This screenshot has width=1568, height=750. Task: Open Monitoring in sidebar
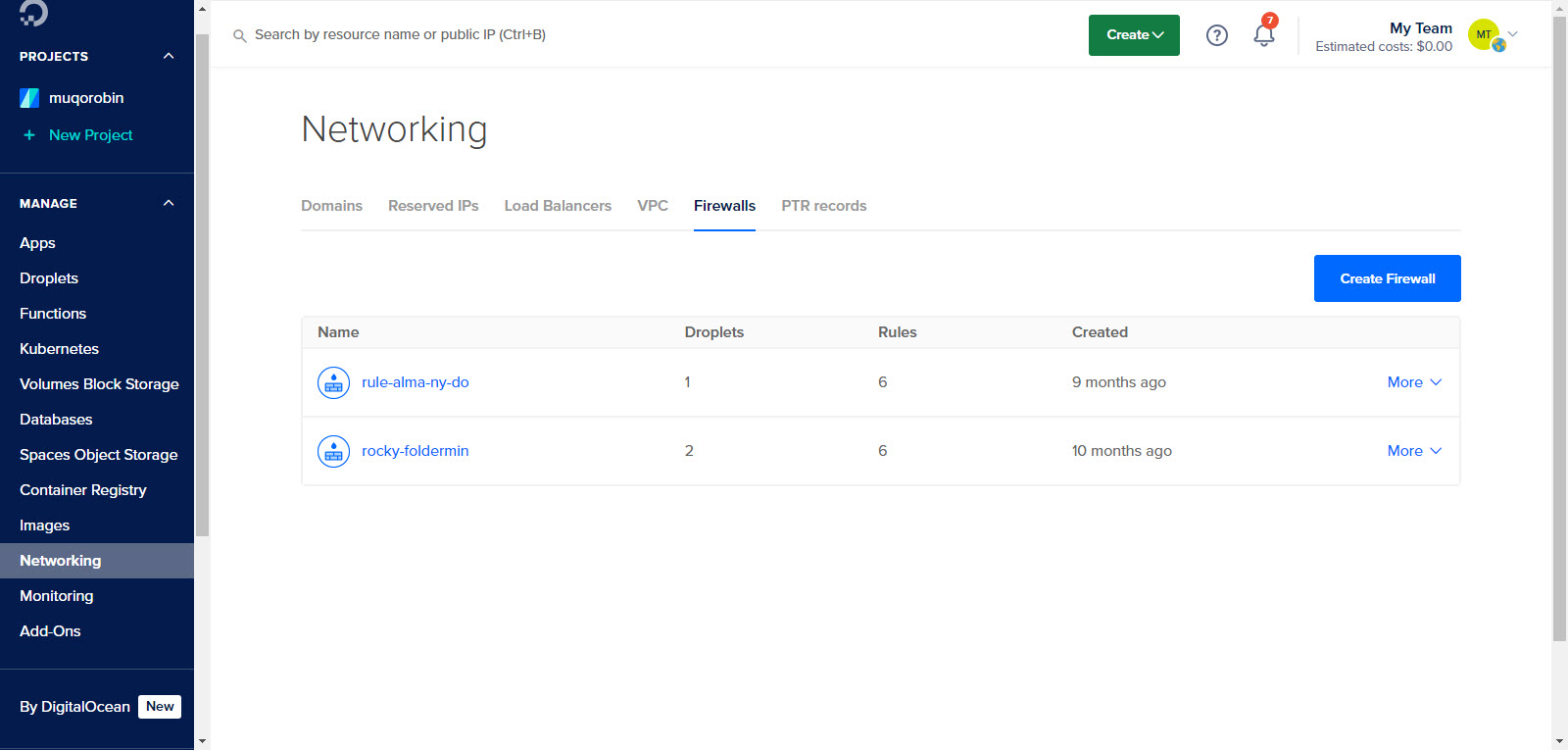pos(57,596)
